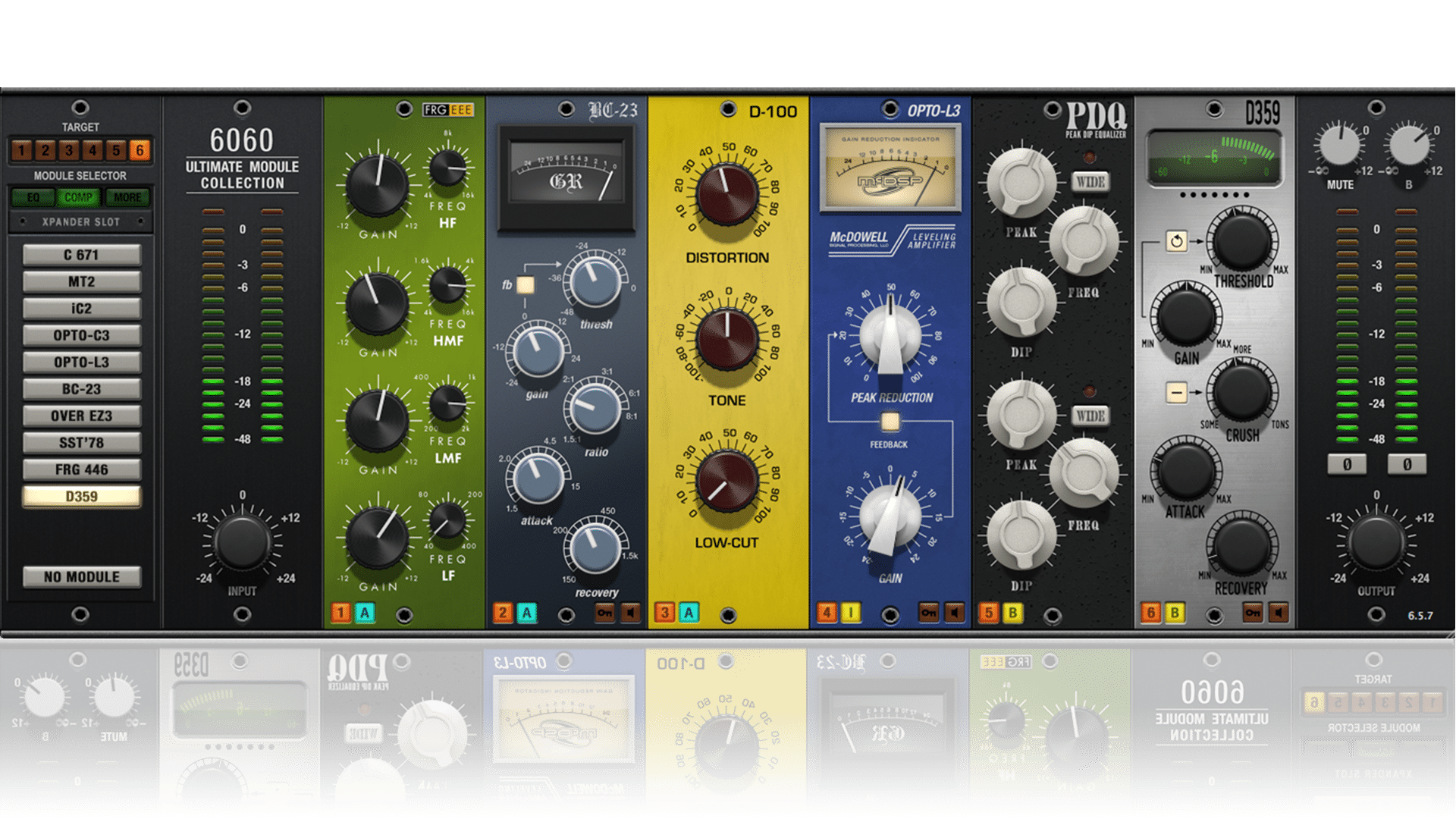Viewport: 1456px width, 819px height.
Task: Click the speaker icon in the D359 module
Action: tap(1279, 612)
